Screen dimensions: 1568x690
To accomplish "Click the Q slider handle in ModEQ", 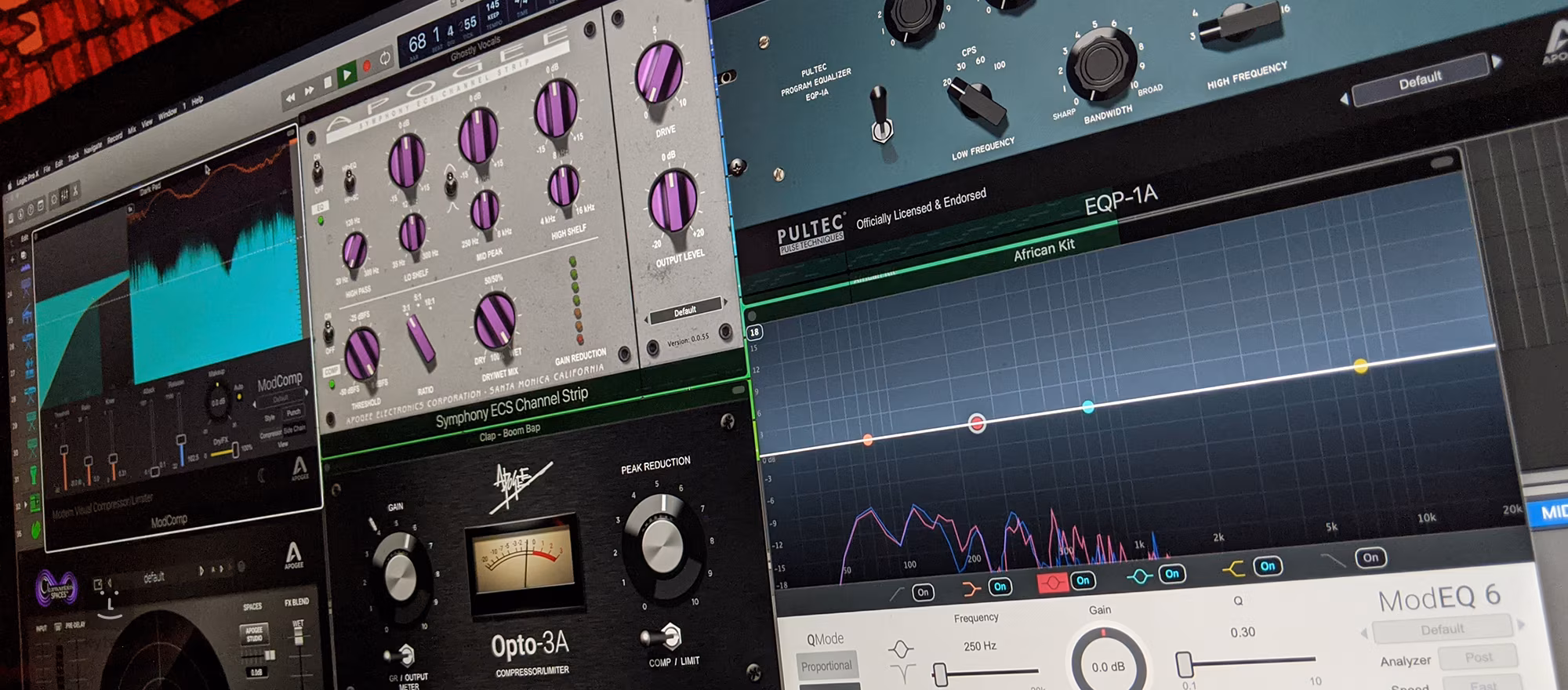I will click(1185, 664).
